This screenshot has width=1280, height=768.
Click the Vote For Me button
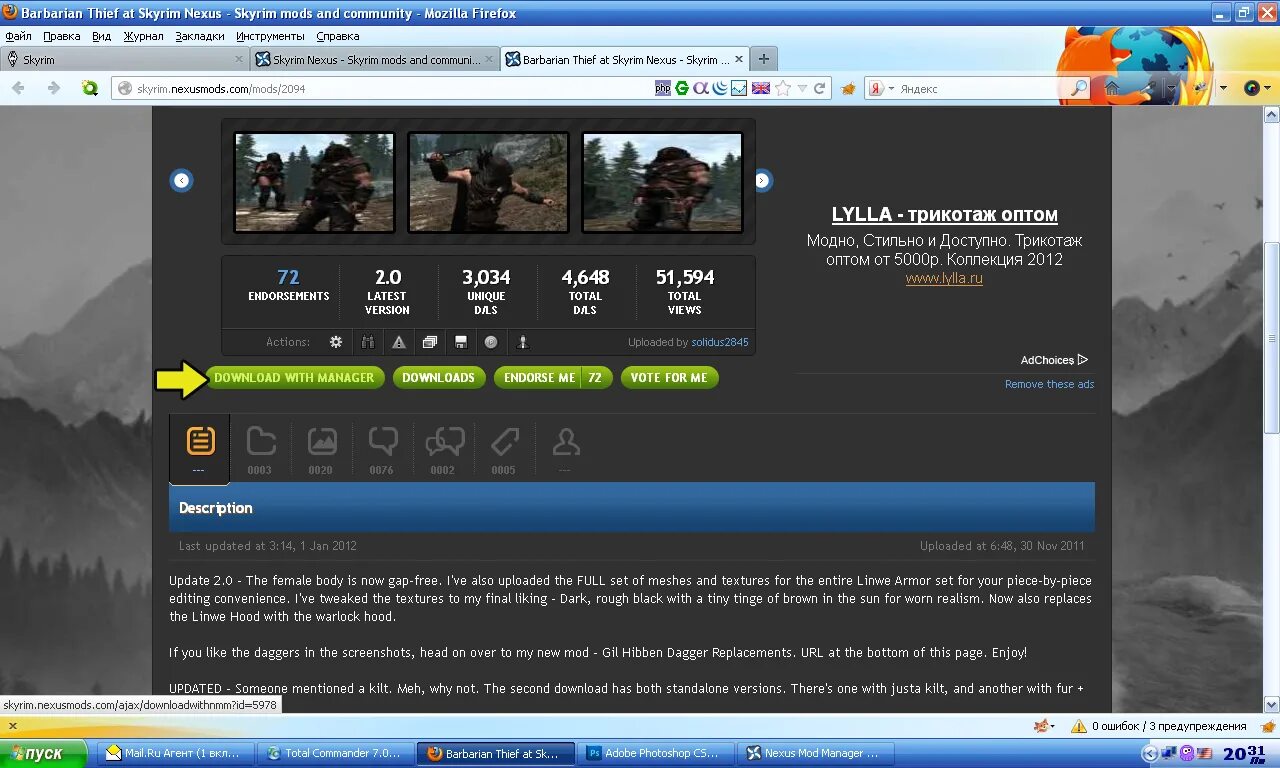click(669, 378)
